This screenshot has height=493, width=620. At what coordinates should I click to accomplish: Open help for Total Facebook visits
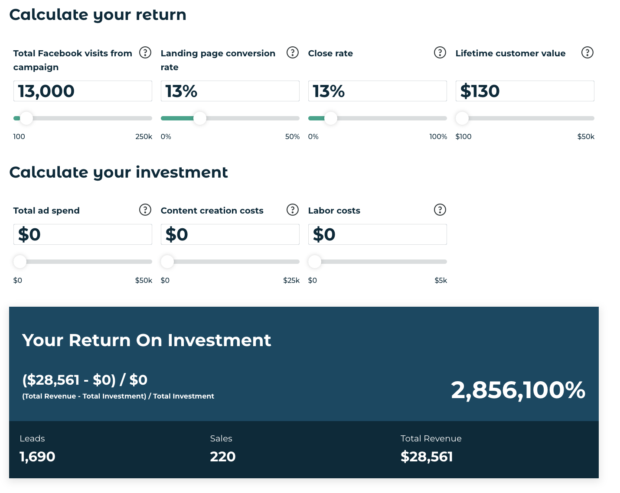[145, 53]
